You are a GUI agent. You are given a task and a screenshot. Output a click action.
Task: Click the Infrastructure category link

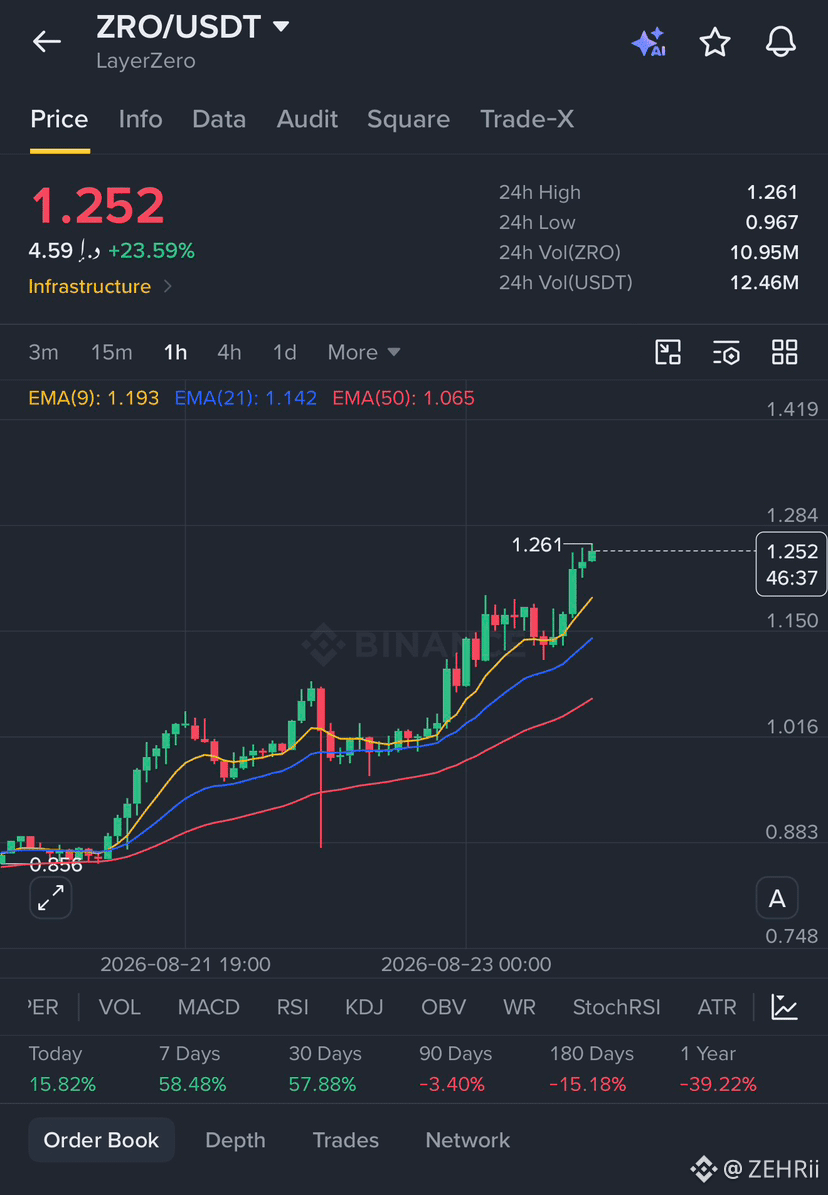(x=89, y=287)
